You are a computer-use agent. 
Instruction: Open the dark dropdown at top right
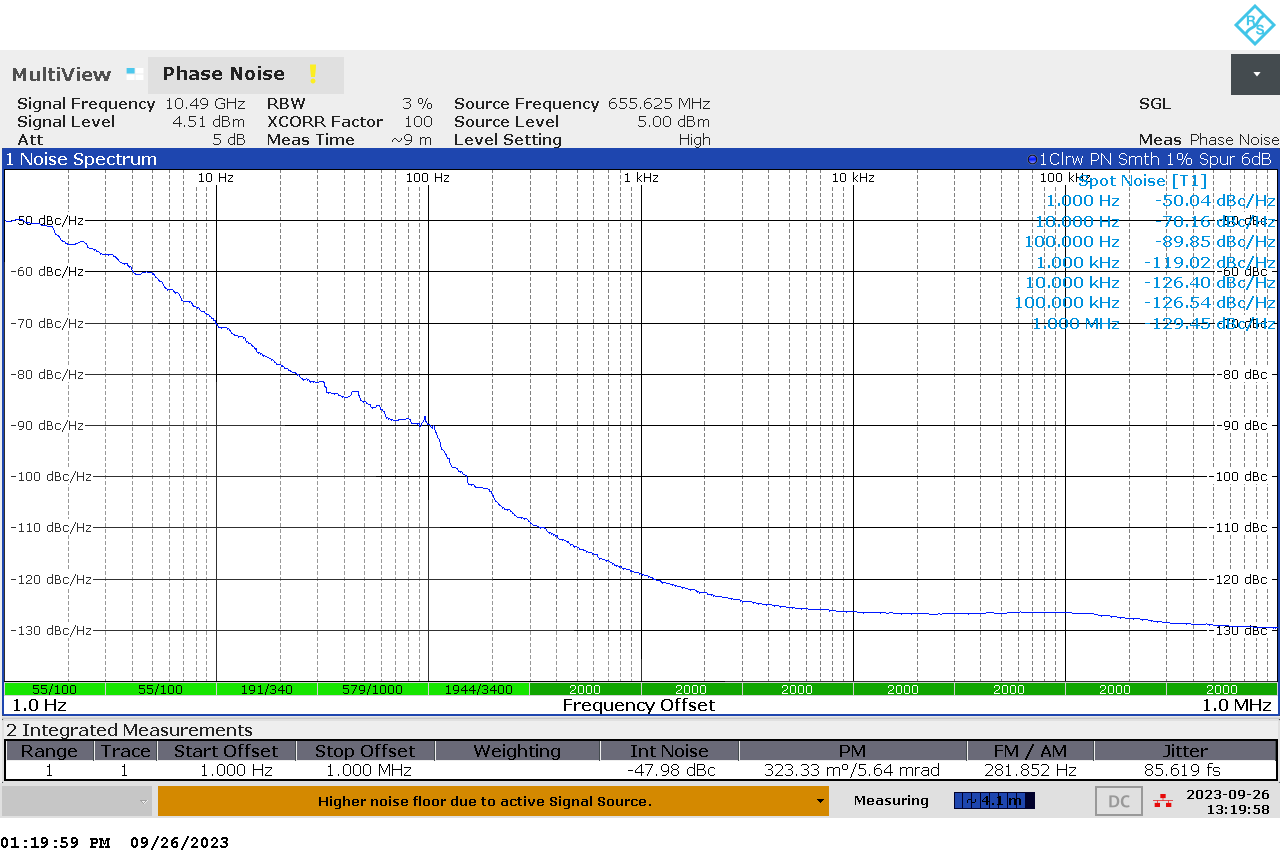(1255, 75)
